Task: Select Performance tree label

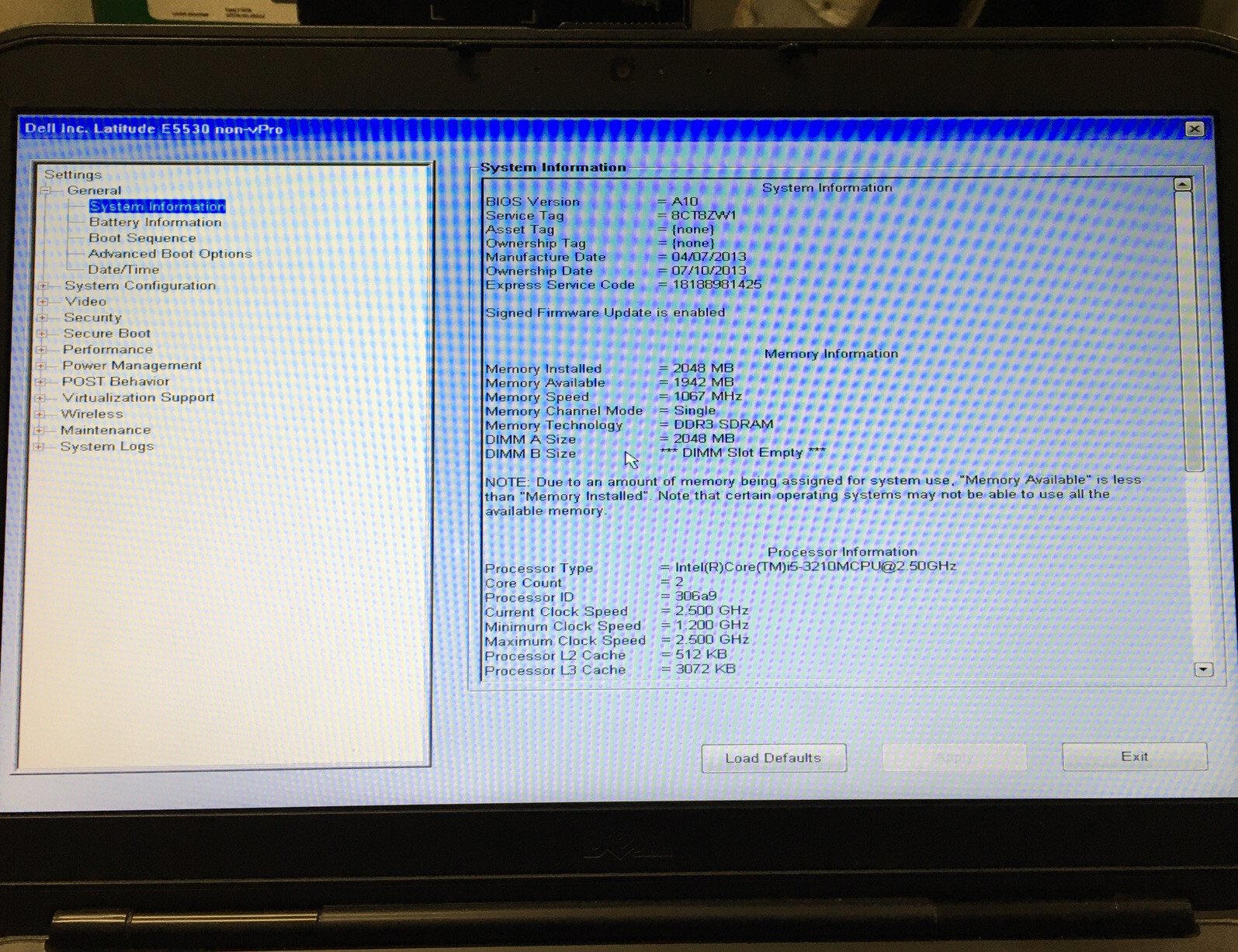Action: pos(108,350)
